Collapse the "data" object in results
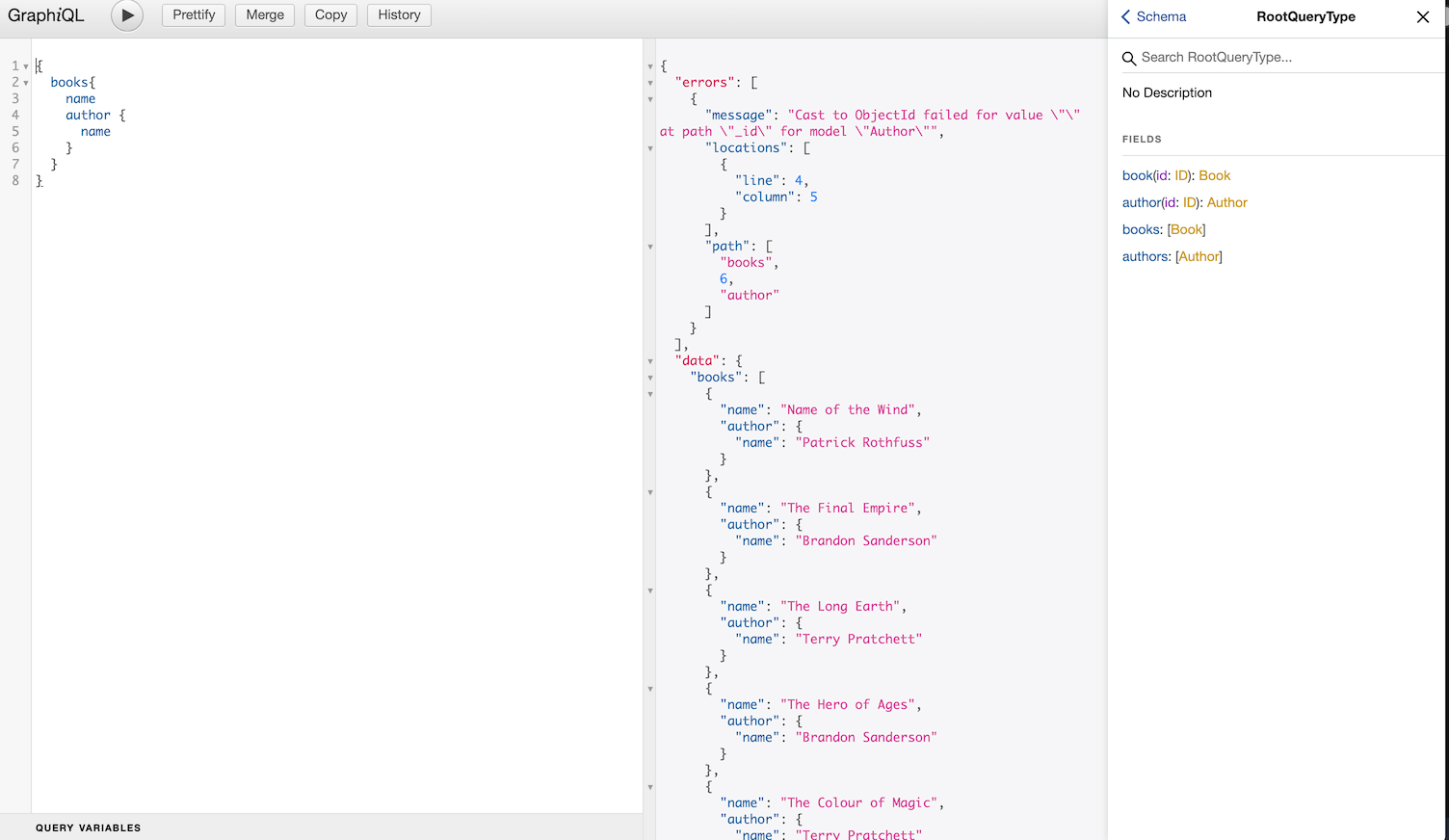 tap(650, 361)
